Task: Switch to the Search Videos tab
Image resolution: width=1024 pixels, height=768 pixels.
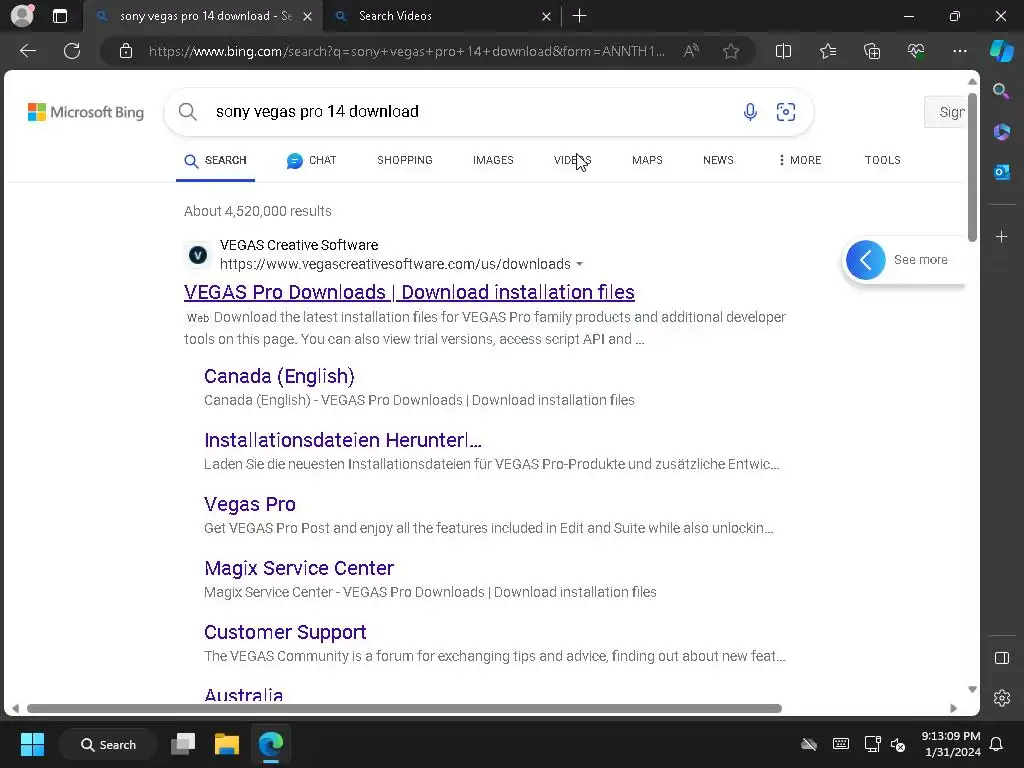Action: click(443, 16)
